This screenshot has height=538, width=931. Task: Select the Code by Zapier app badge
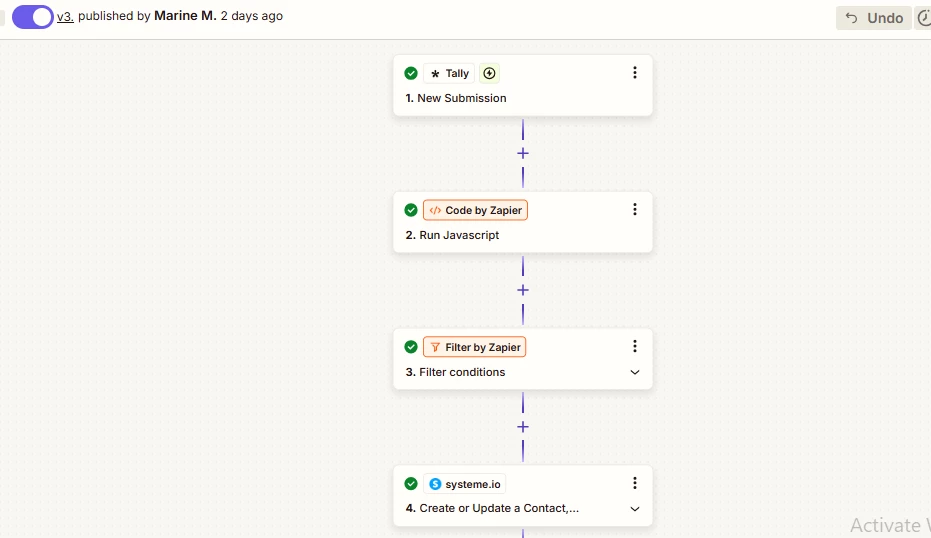pos(475,210)
